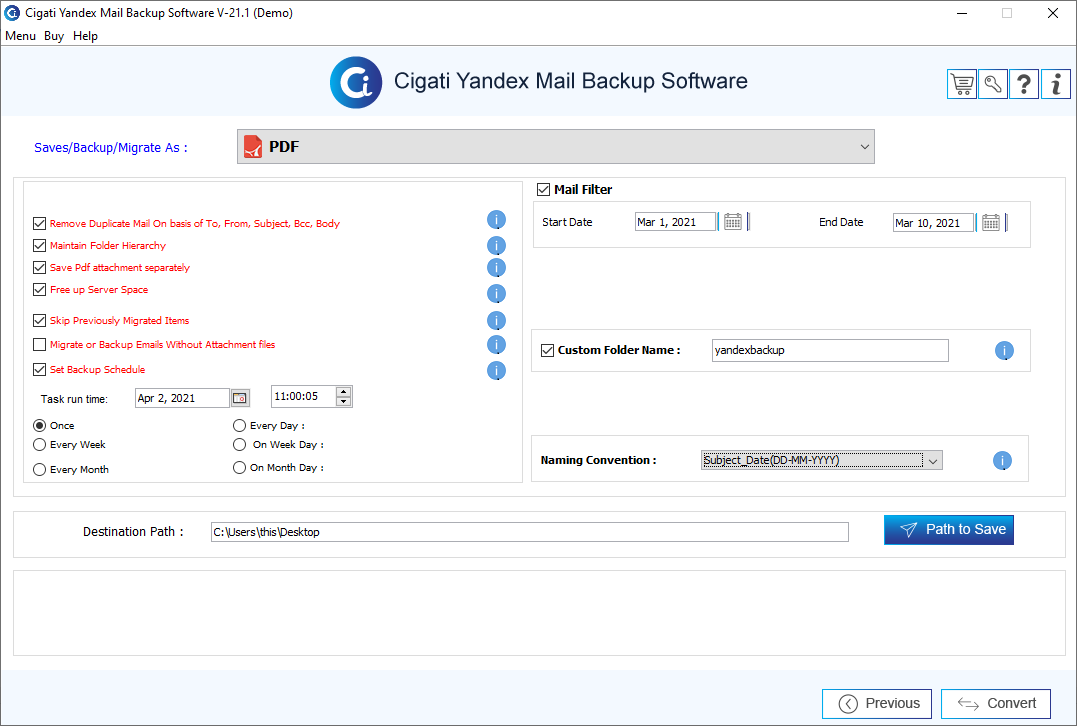Select Every Day schedule option
The width and height of the screenshot is (1077, 726).
tap(239, 425)
